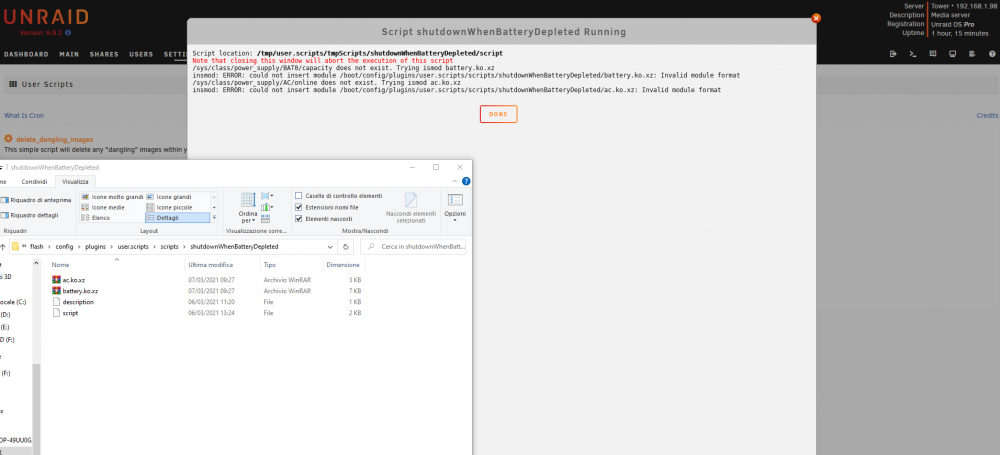
Task: Close the script dialog with orange X
Action: [816, 19]
